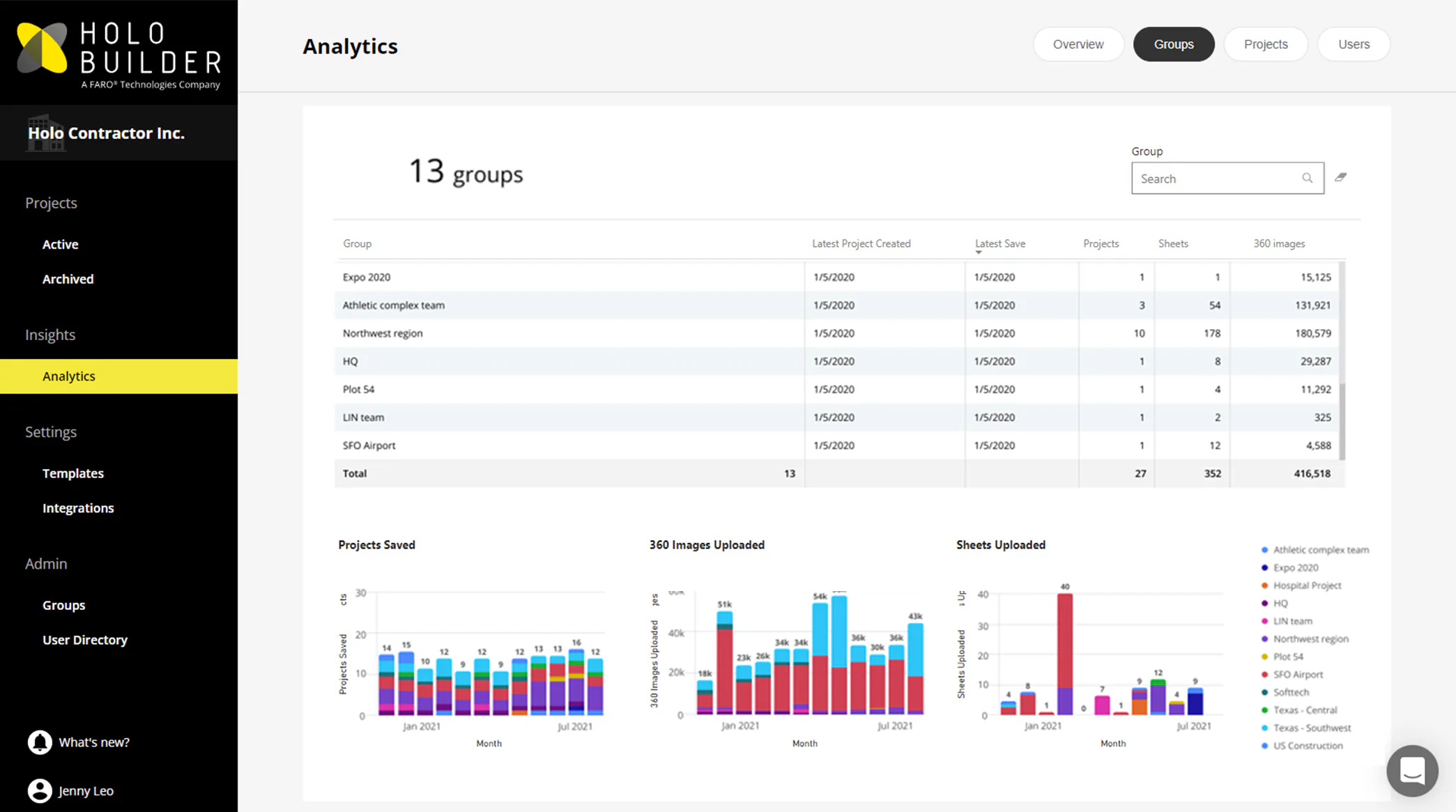The height and width of the screenshot is (812, 1456).
Task: Click the group Search input field
Action: pyautogui.click(x=1227, y=178)
